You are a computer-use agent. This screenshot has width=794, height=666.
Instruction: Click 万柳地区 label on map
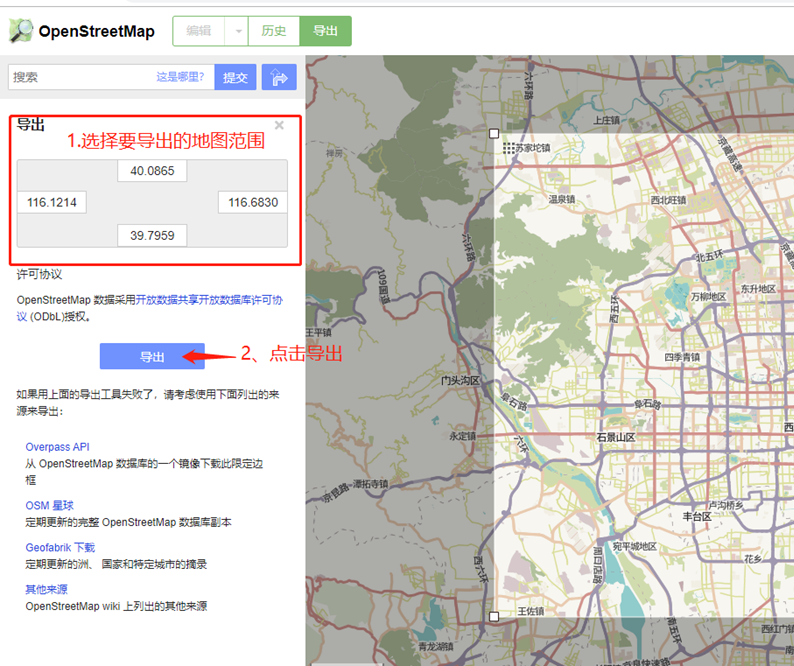click(x=708, y=296)
